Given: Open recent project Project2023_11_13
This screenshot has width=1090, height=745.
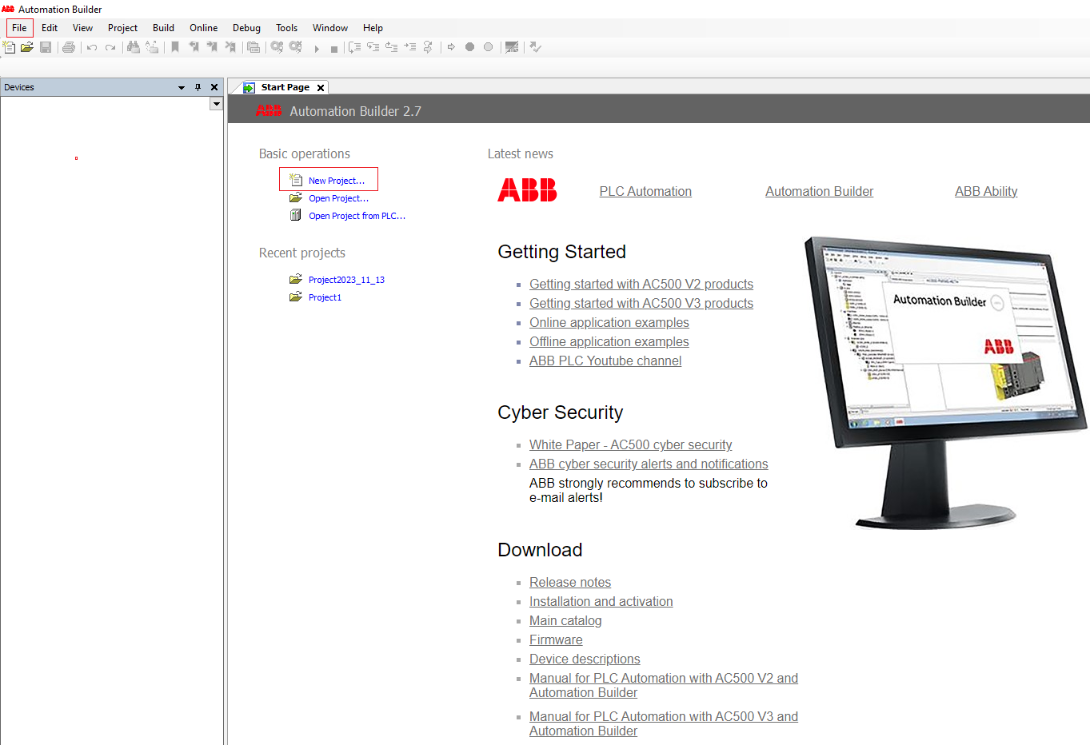Looking at the screenshot, I should [346, 280].
